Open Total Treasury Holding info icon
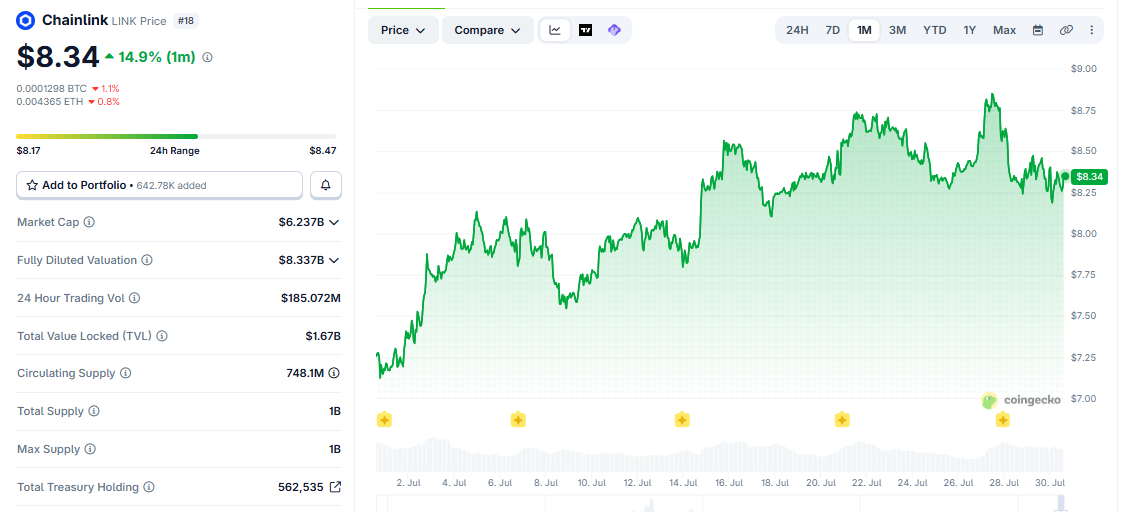The width and height of the screenshot is (1121, 512). tap(149, 487)
